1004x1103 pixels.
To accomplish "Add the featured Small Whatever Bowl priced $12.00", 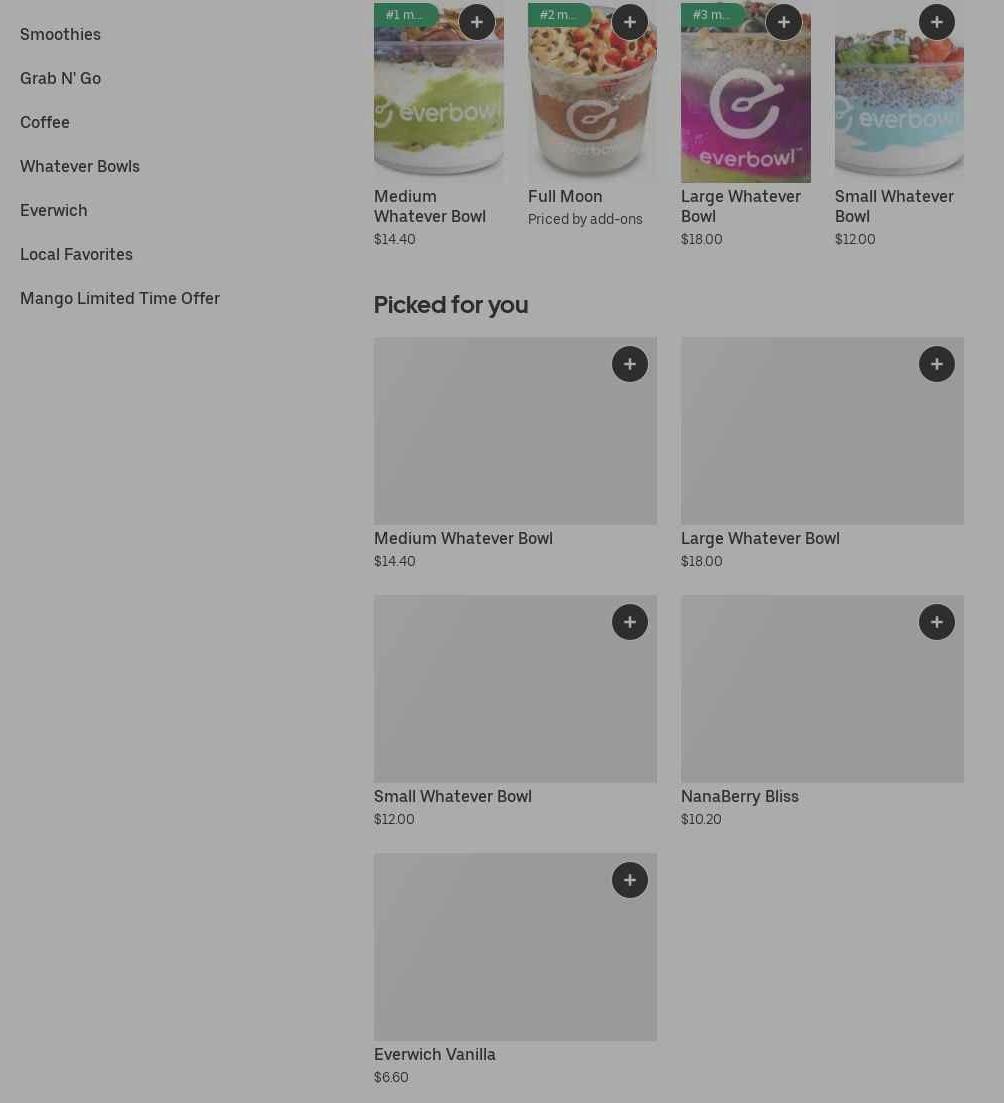I will (x=937, y=22).
